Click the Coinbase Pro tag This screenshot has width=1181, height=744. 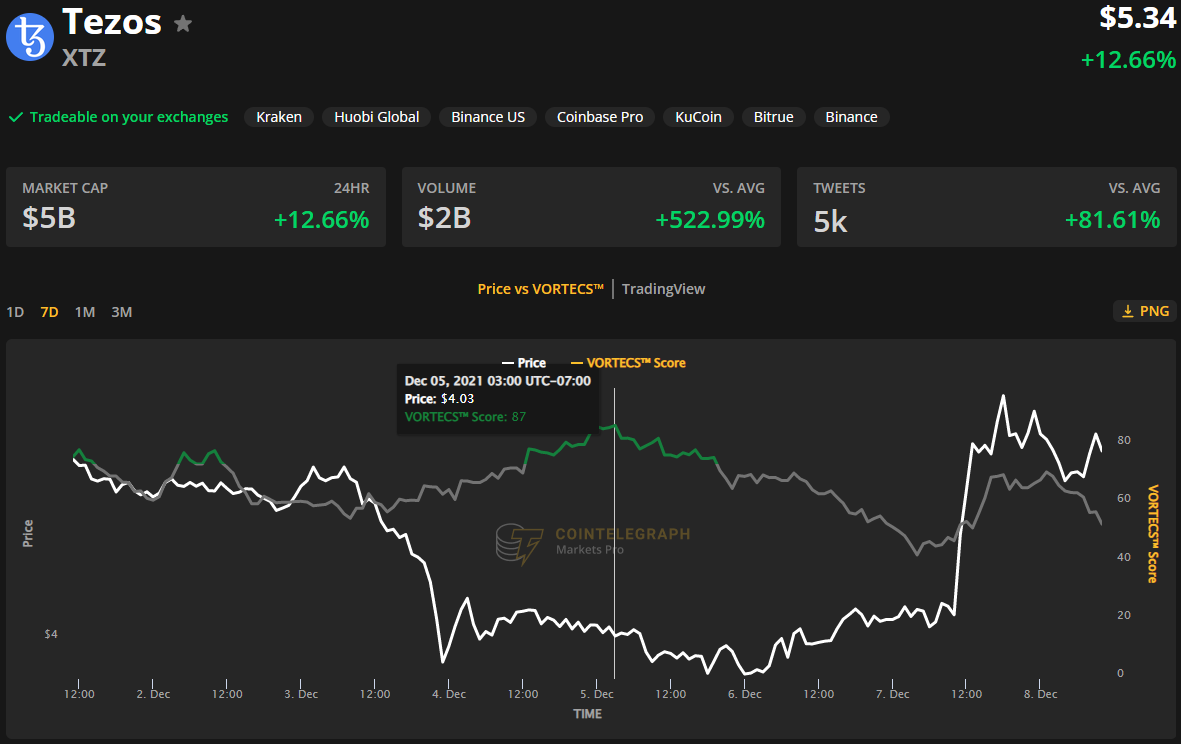click(x=599, y=117)
